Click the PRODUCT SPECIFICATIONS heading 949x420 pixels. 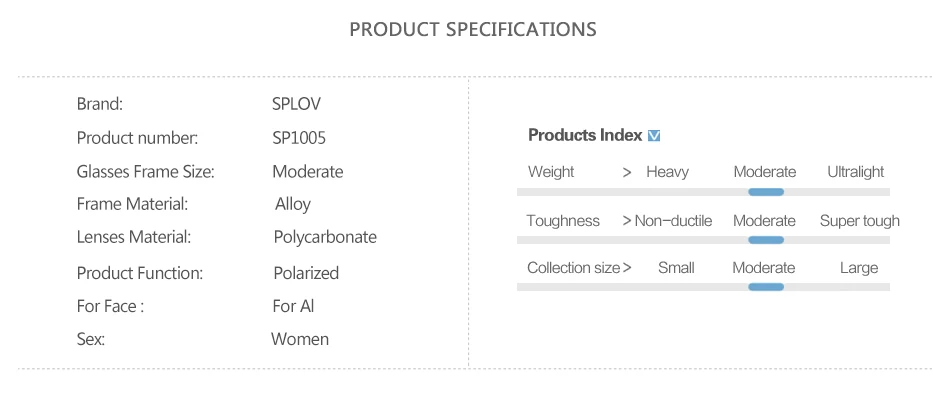pos(473,29)
